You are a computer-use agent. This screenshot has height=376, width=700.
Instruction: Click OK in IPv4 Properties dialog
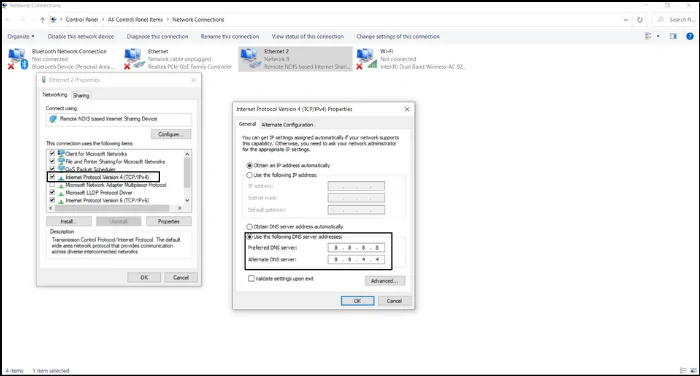point(358,301)
